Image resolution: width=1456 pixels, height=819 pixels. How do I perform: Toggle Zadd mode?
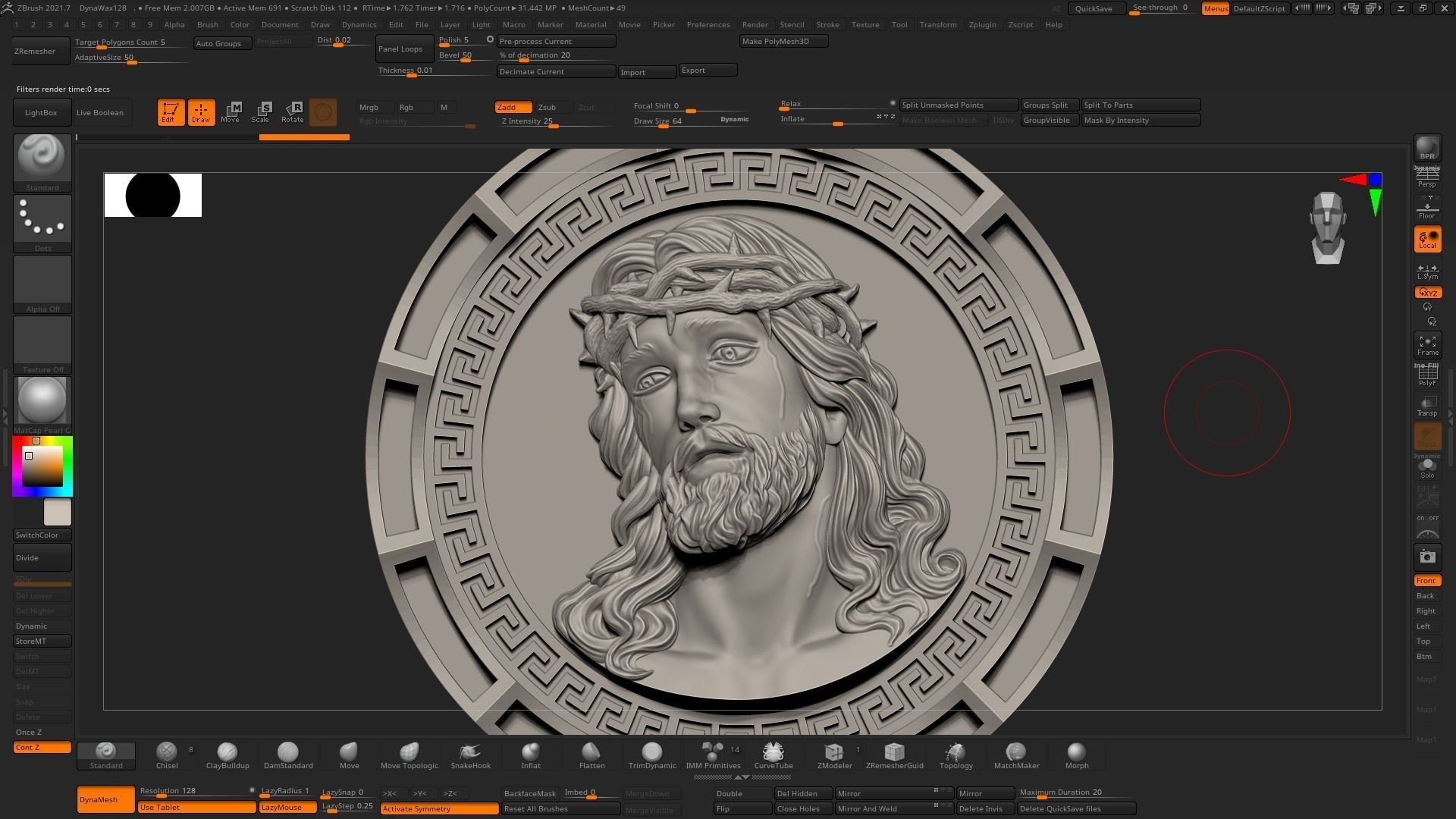[513, 107]
